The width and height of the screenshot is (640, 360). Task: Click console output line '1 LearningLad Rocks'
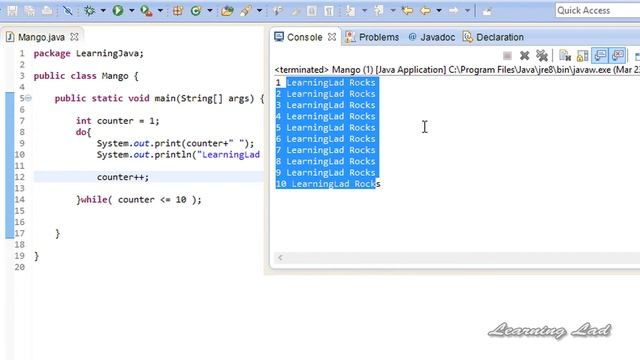[325, 83]
